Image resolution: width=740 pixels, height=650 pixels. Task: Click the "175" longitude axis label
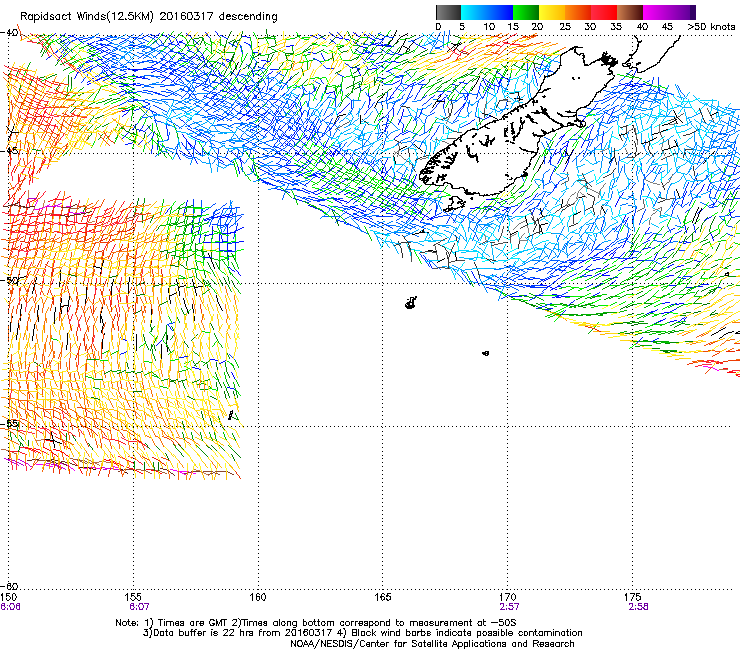click(x=632, y=598)
